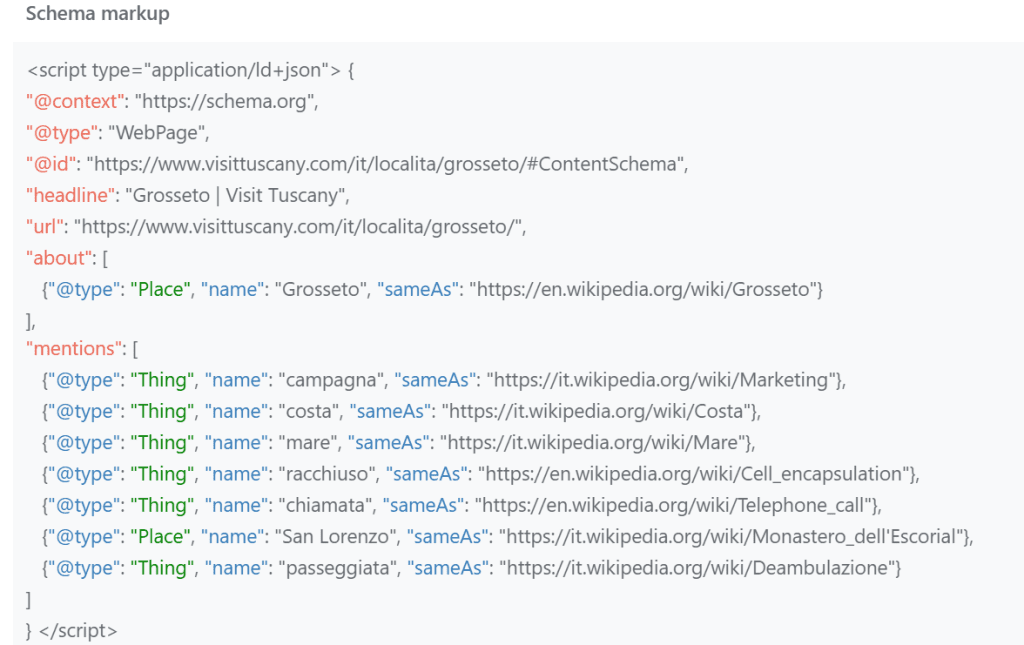This screenshot has height=645, width=1024.
Task: Click the name value "costa"
Action: point(310,411)
